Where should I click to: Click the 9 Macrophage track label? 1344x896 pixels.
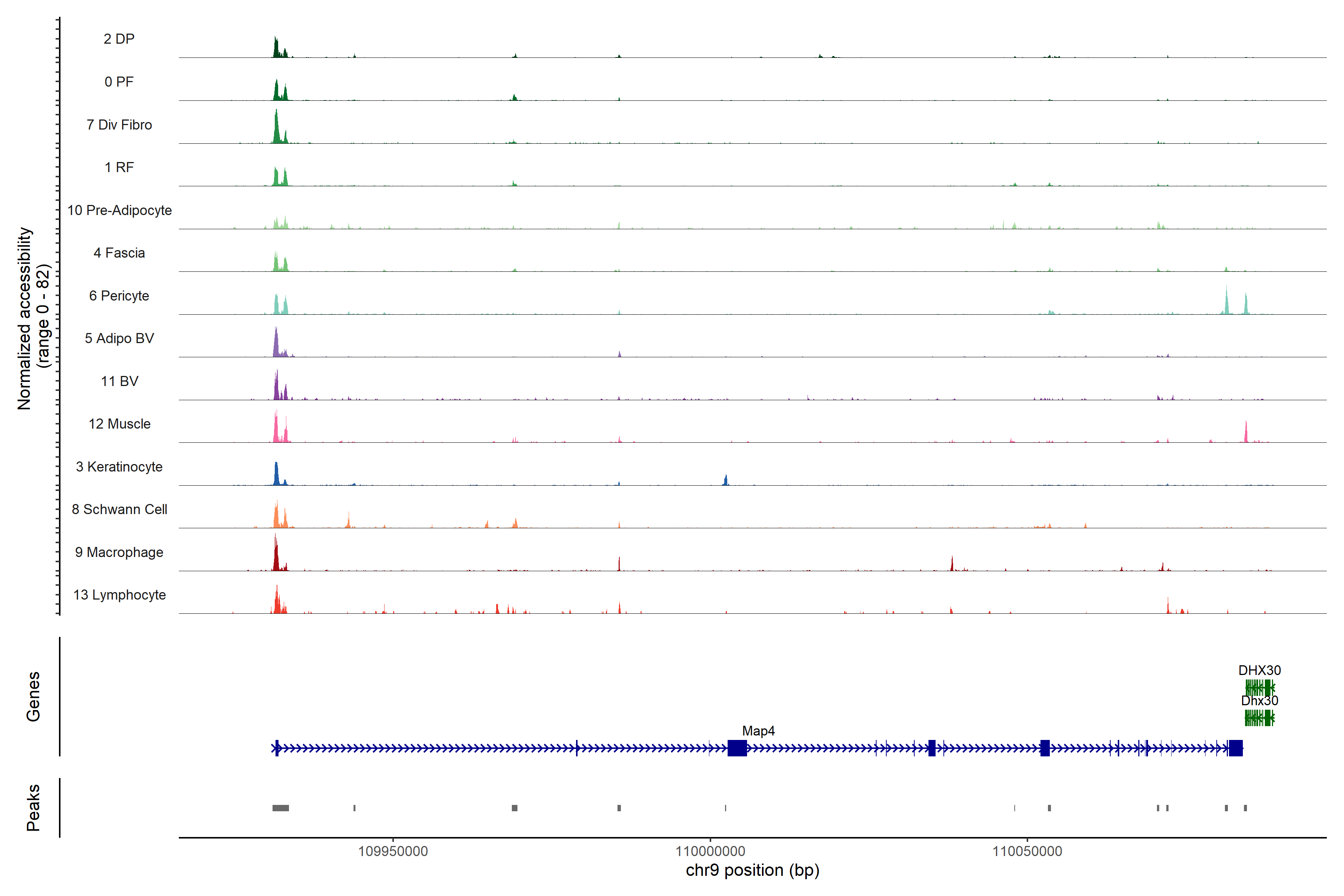pos(119,552)
